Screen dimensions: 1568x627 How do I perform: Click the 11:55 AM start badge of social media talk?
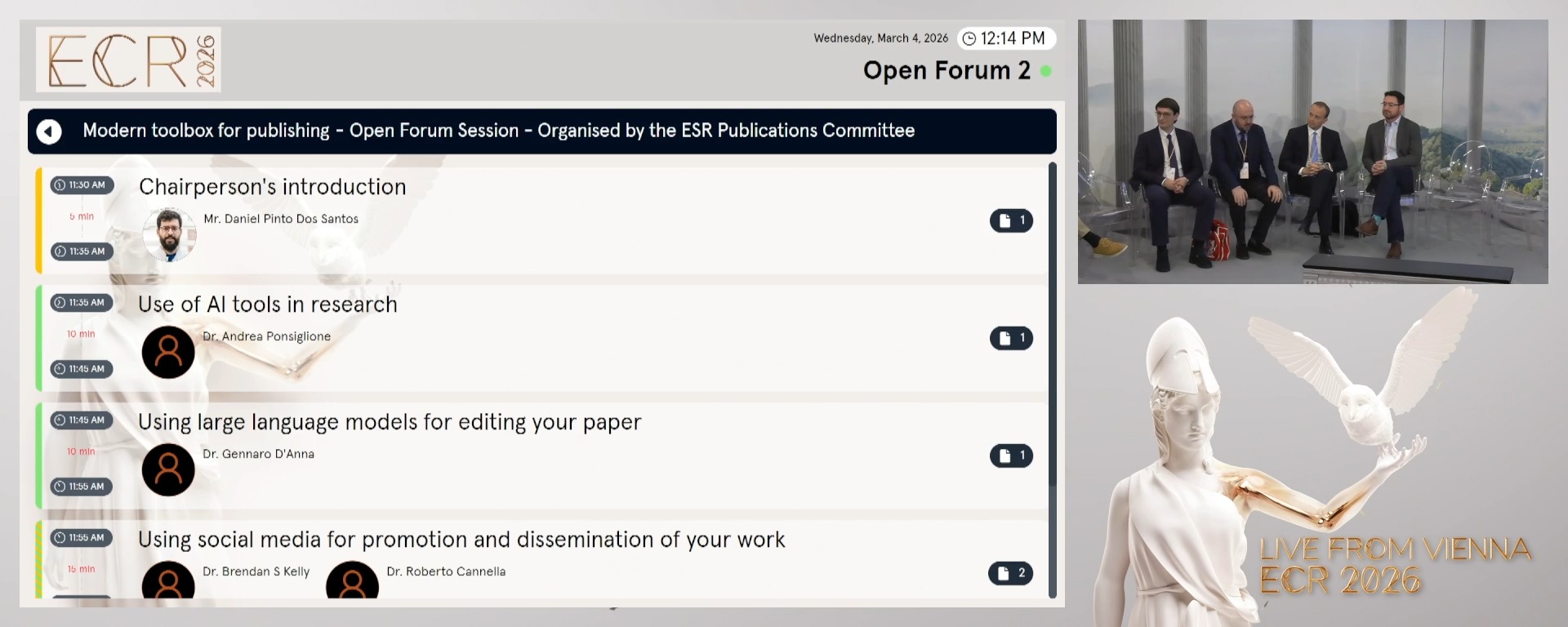pyautogui.click(x=82, y=538)
